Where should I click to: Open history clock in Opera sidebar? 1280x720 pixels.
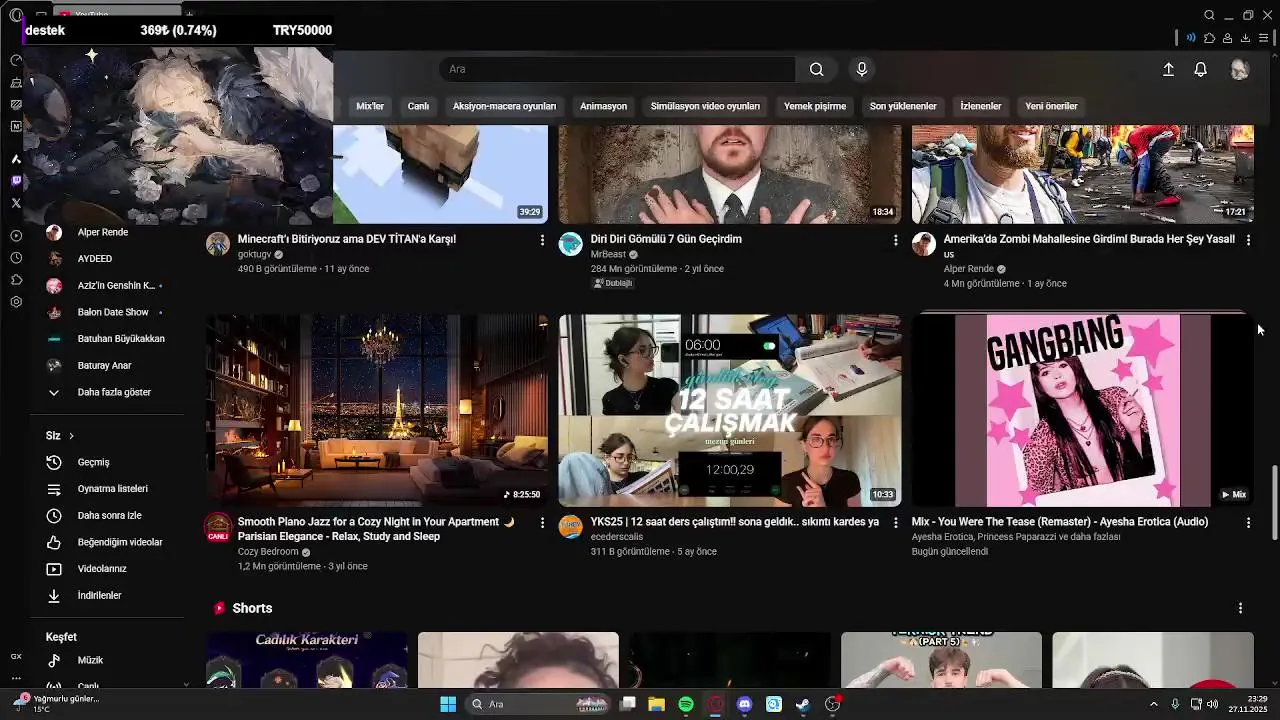tap(16, 258)
